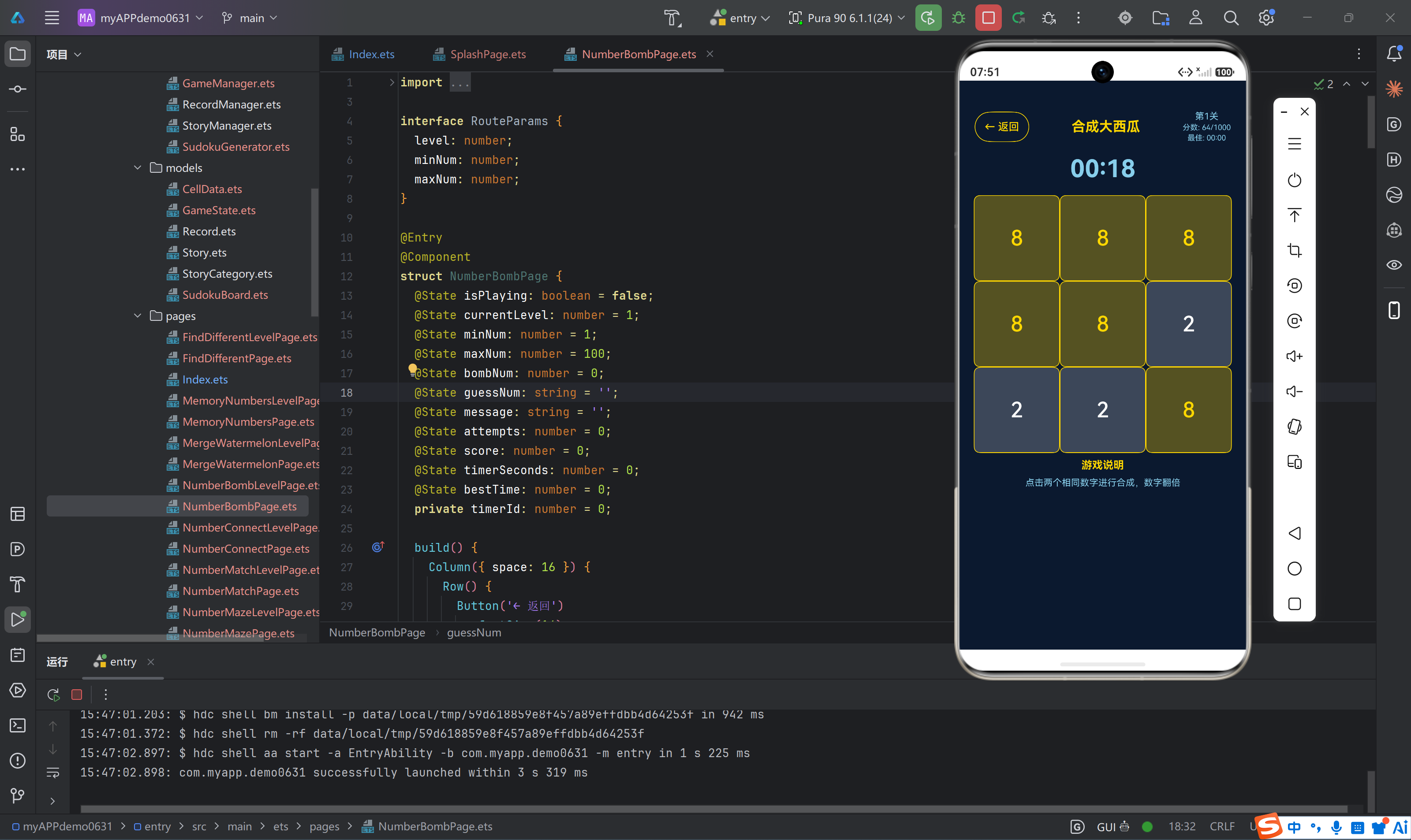Tap the top-left 8 tile
This screenshot has width=1411, height=840.
tap(1016, 238)
